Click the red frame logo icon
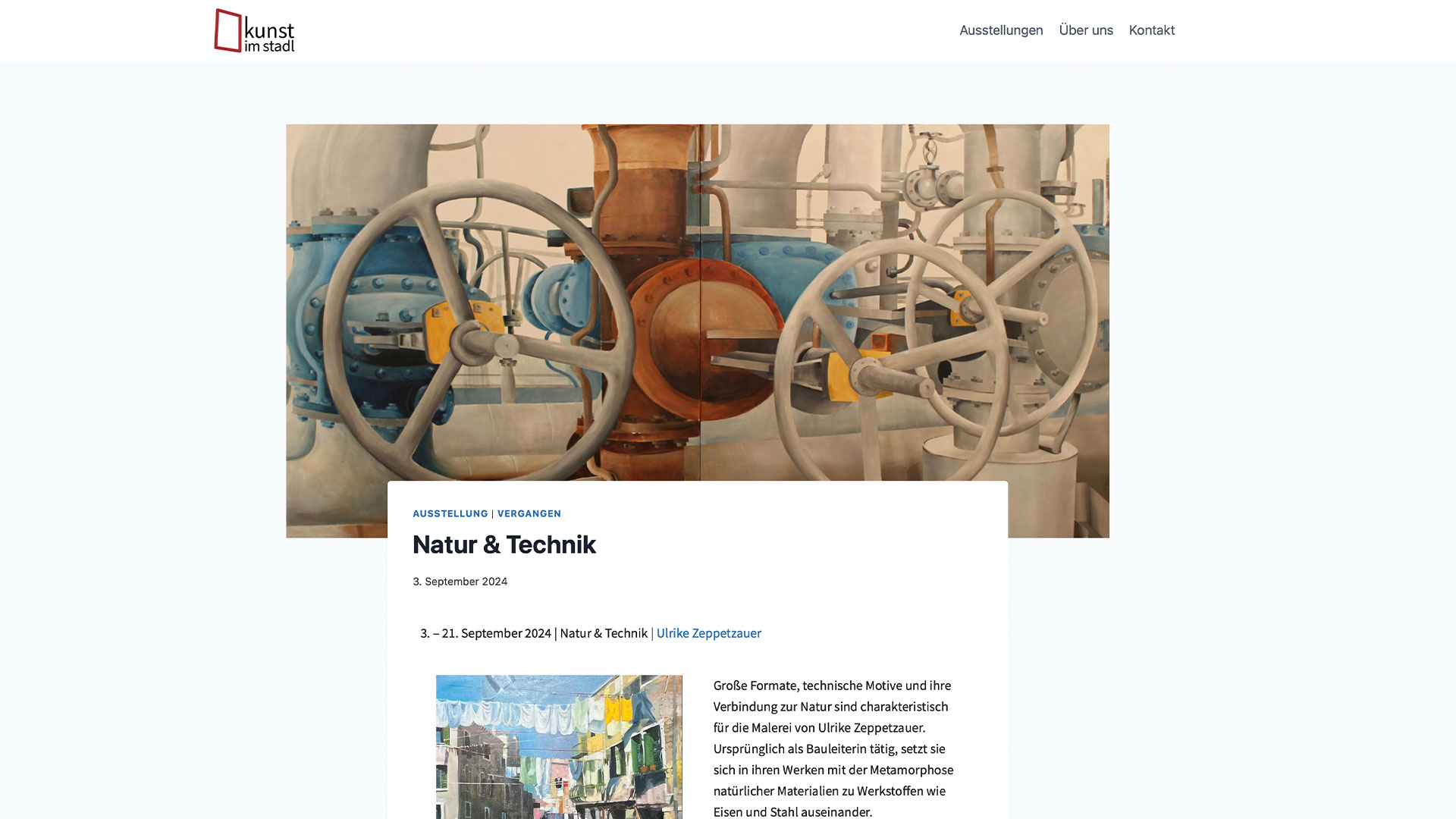This screenshot has height=819, width=1456. pos(227,30)
